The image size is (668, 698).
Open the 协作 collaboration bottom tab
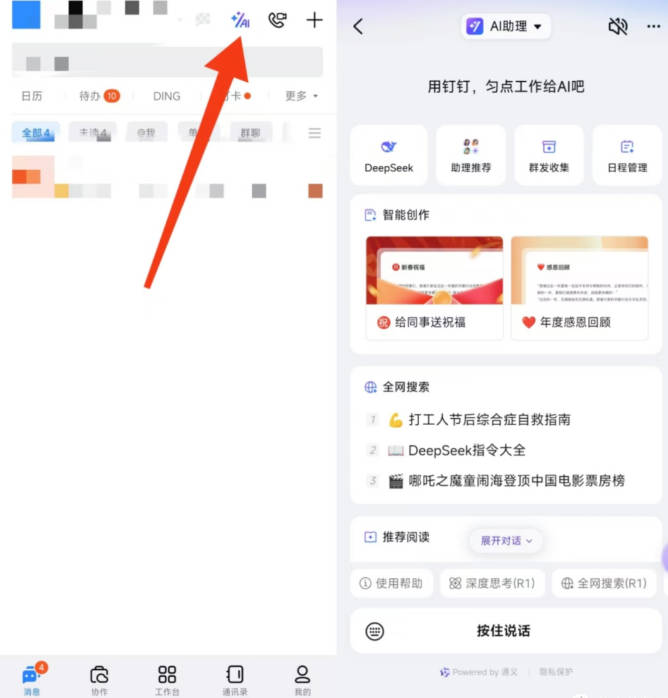click(99, 679)
